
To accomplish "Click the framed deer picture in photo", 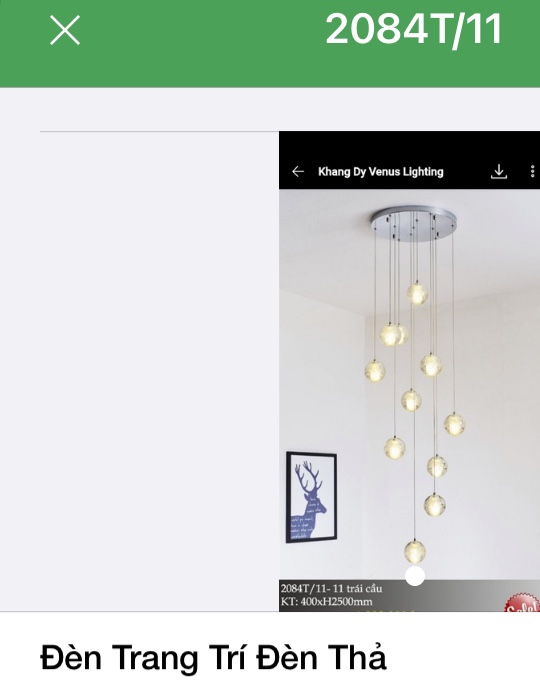I will coord(311,497).
